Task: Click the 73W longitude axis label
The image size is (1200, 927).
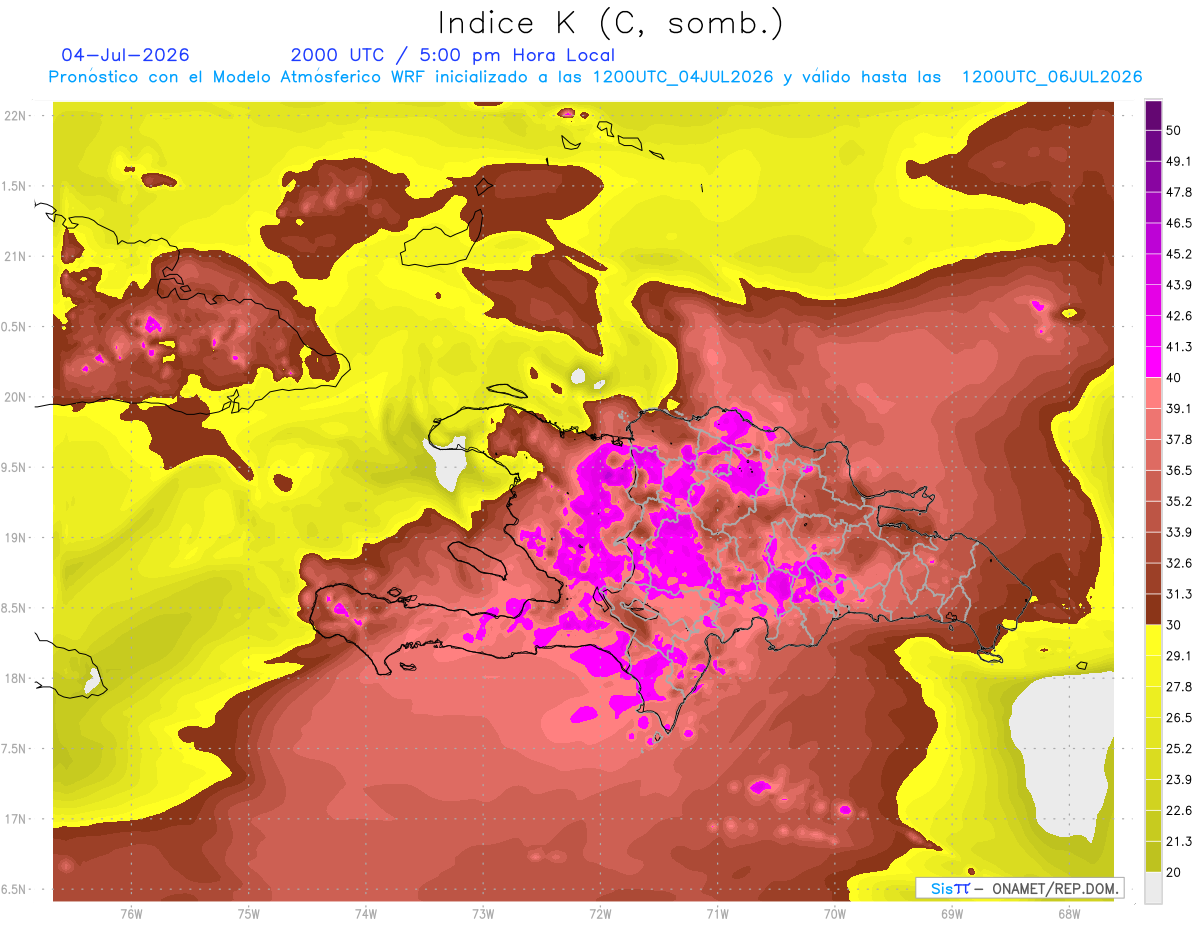Action: click(x=483, y=914)
